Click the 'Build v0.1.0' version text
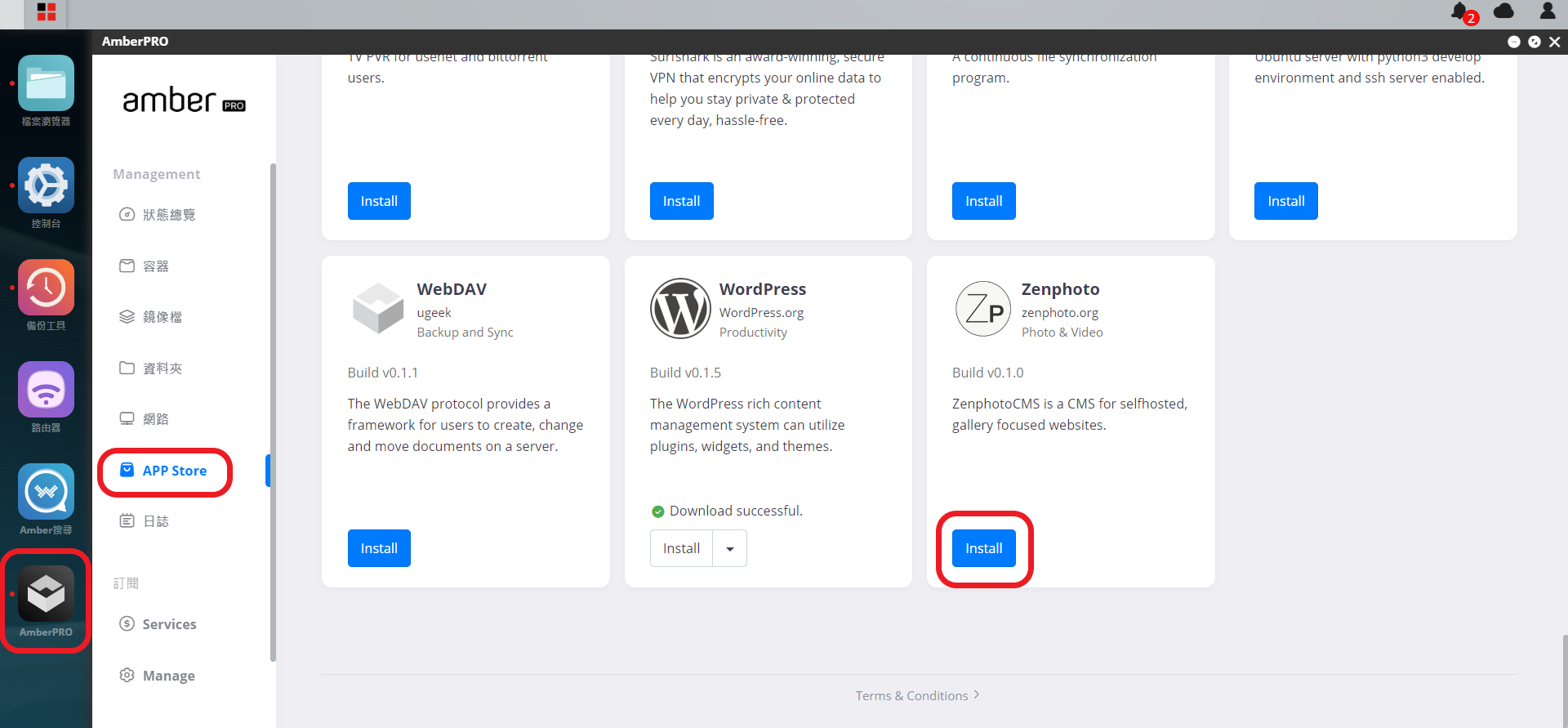 (987, 373)
